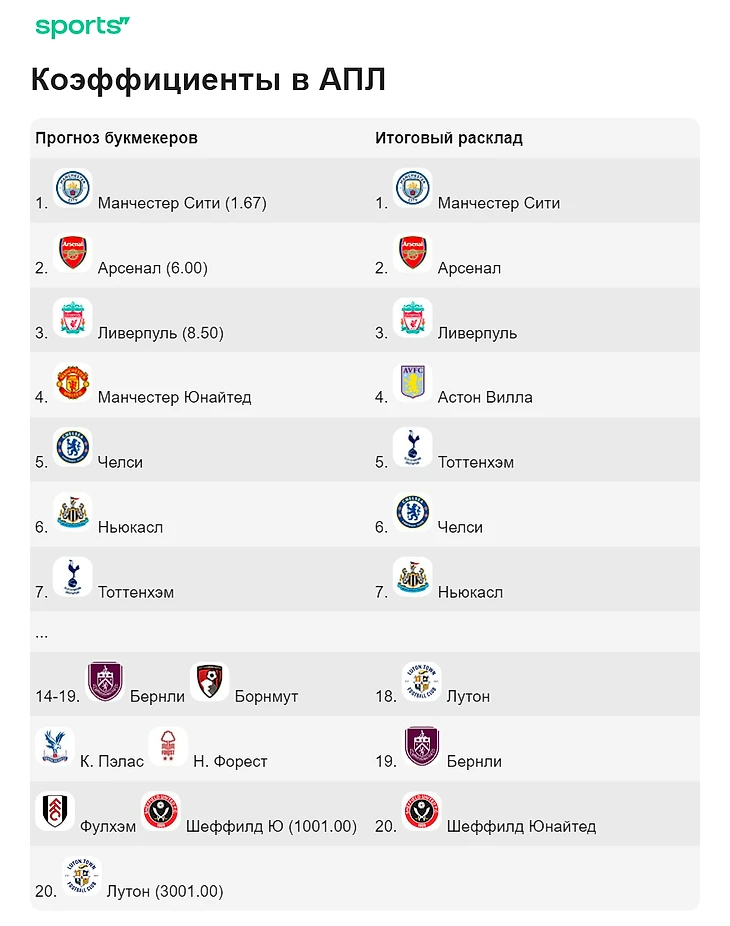Click the Bournemouth crest
The height and width of the screenshot is (926, 730).
(x=209, y=682)
